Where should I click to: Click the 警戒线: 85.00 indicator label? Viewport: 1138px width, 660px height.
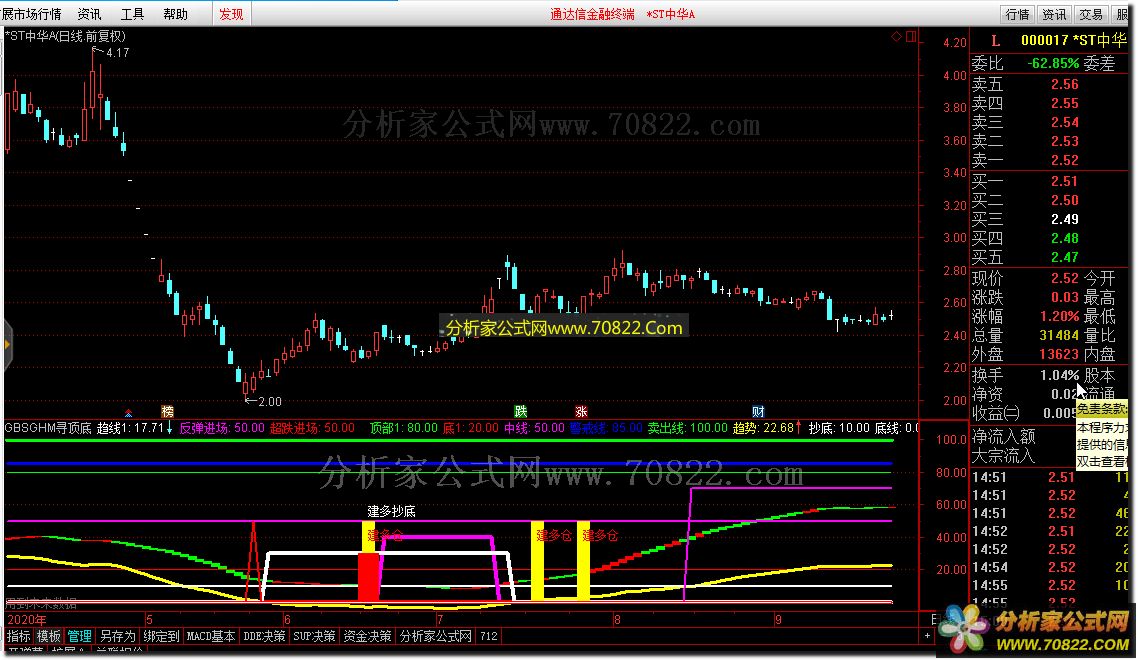(606, 428)
